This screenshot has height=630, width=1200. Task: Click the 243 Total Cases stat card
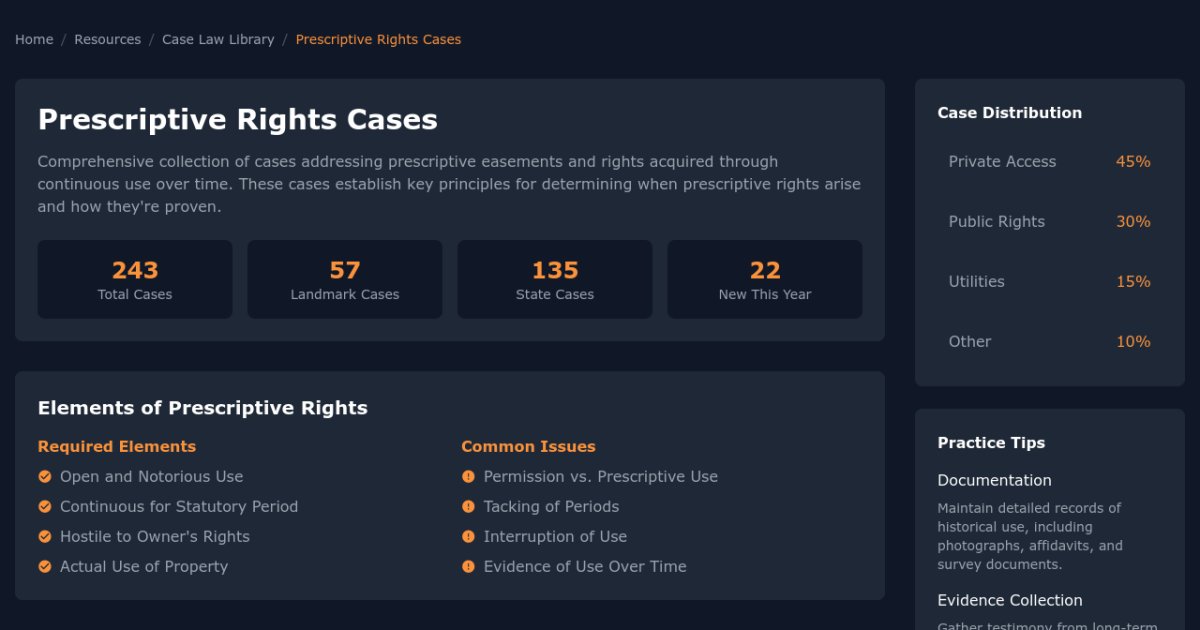click(135, 279)
